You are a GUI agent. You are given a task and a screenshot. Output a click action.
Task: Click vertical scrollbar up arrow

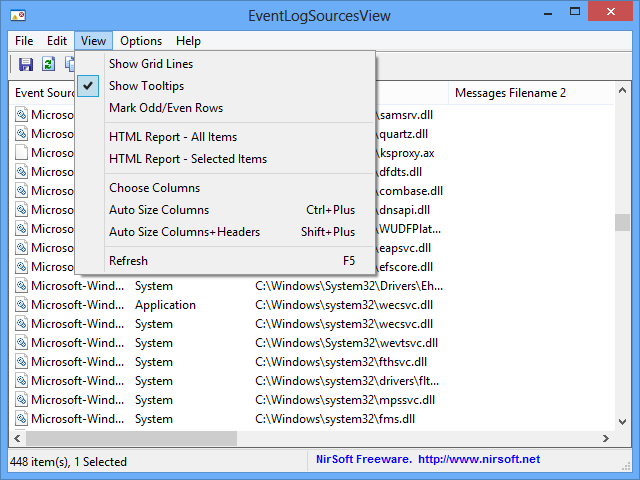[622, 91]
